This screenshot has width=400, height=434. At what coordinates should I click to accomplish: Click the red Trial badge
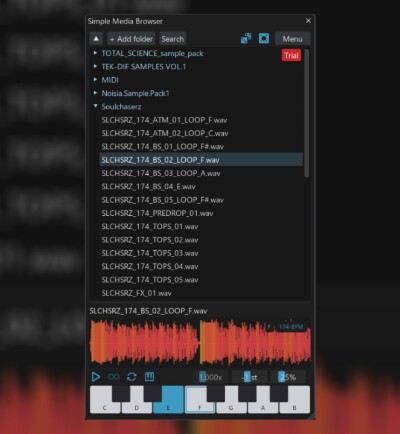tap(291, 55)
